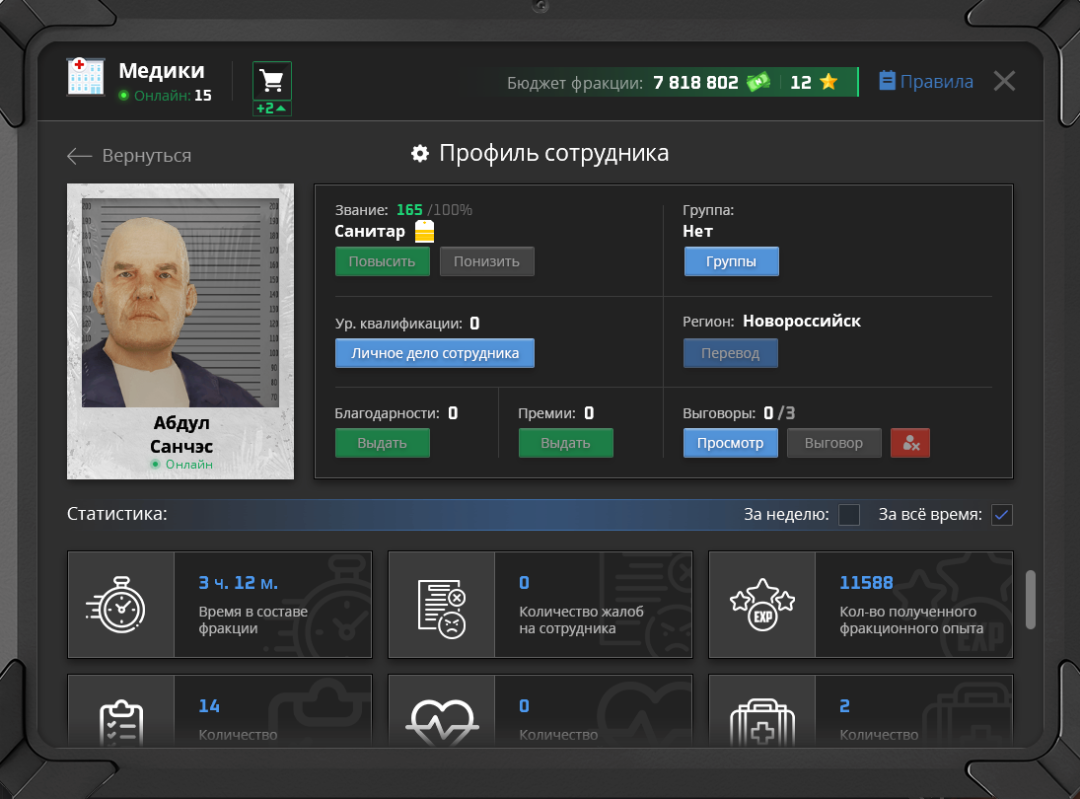Click the red remove-employee icon button
Screen dimensions: 1080x799
910,443
